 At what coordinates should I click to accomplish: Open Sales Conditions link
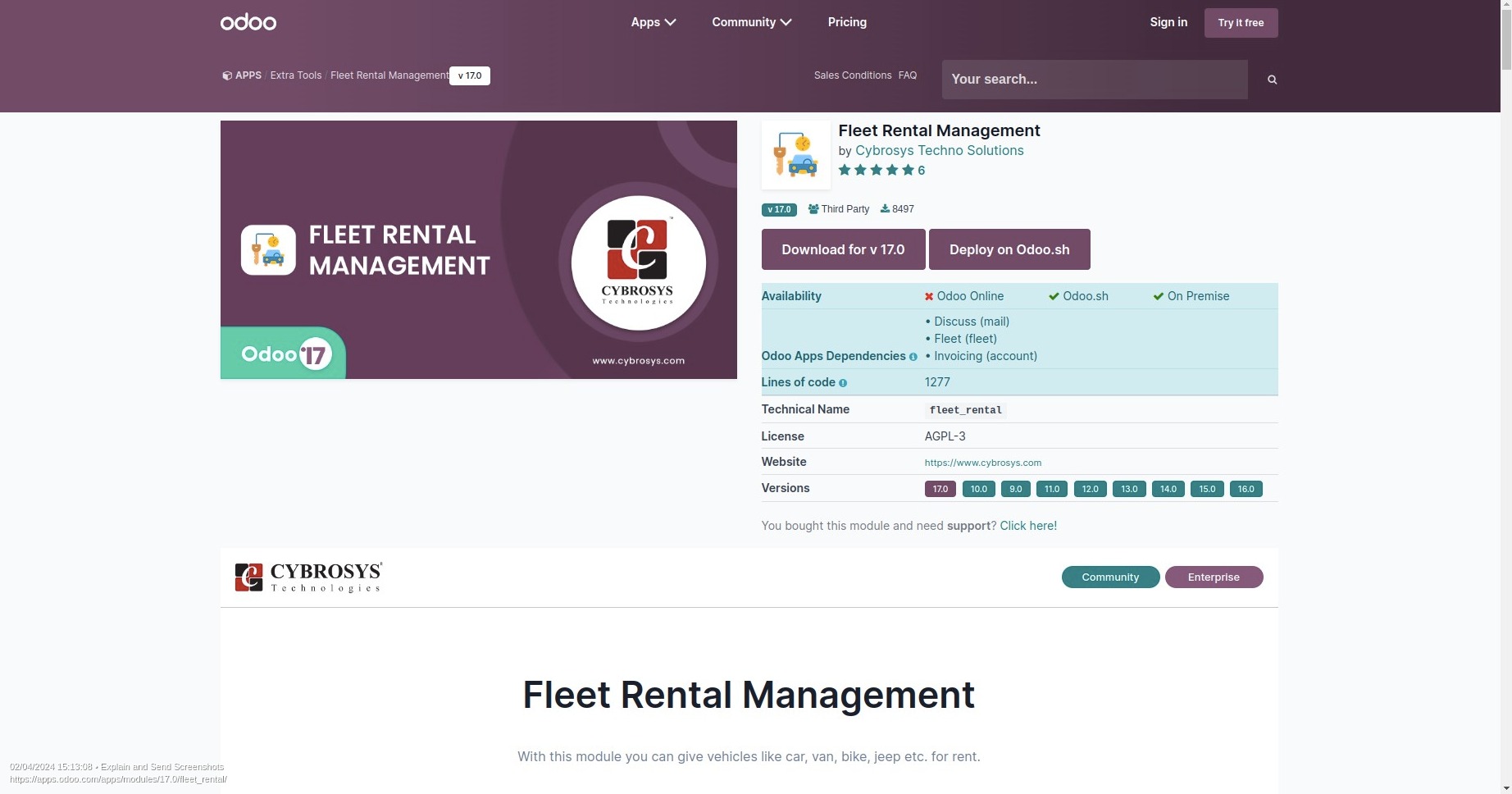pyautogui.click(x=853, y=75)
